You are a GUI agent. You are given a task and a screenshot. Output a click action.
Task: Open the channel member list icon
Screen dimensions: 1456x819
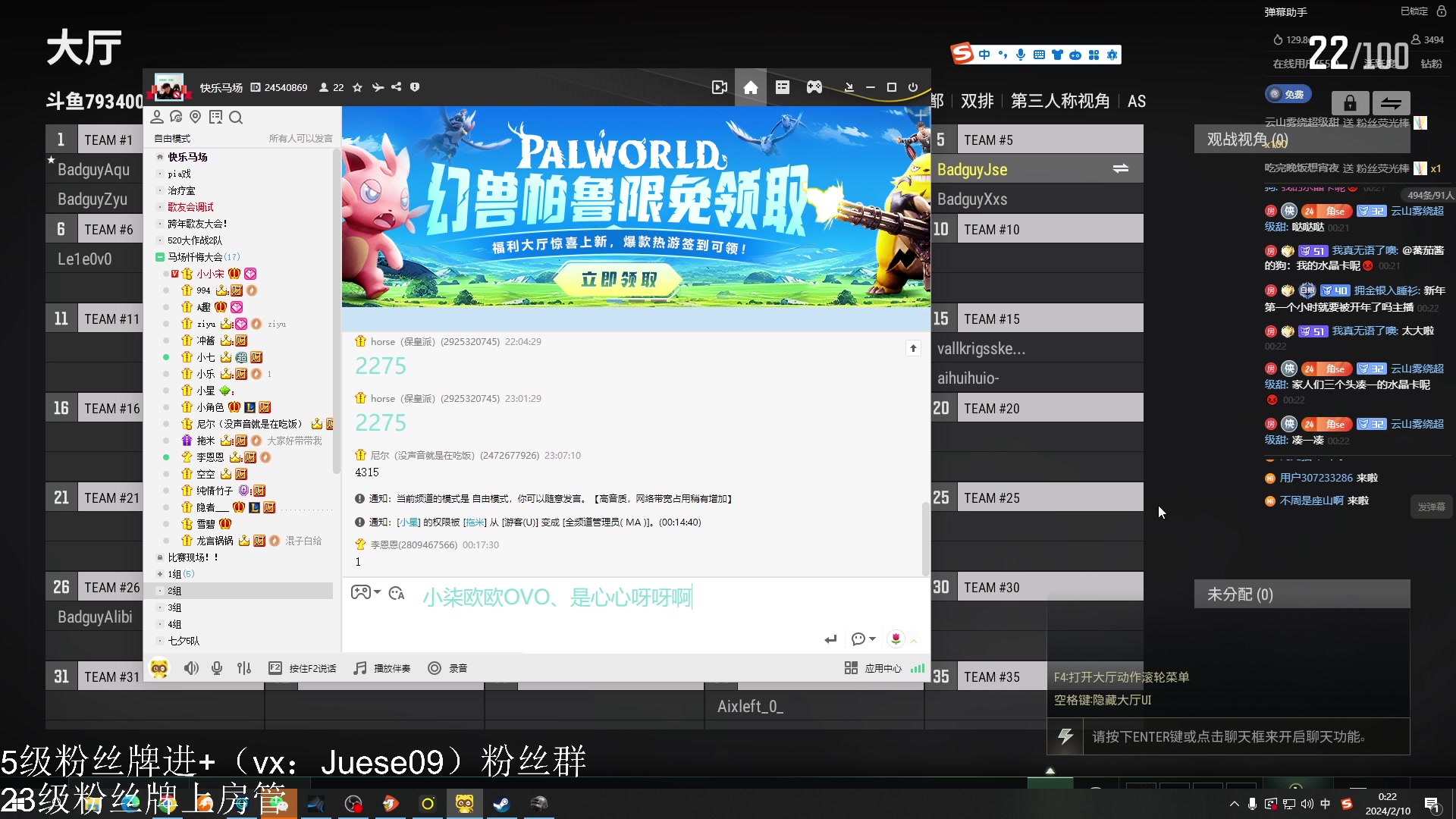coord(157,117)
